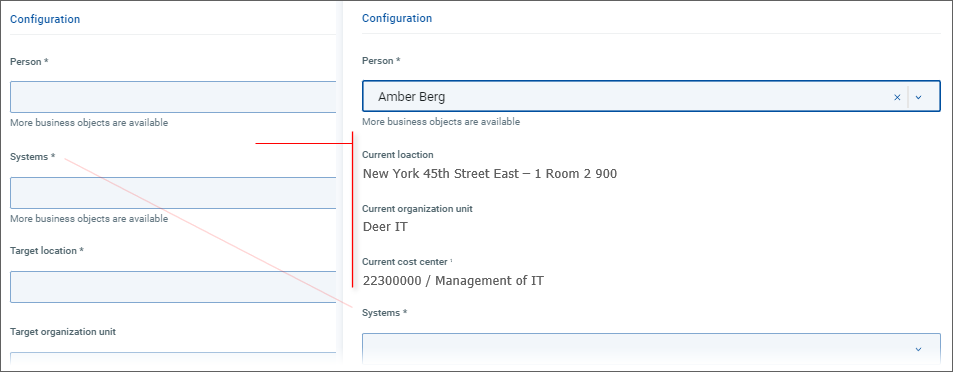Select the Configuration heading above the empty Person field
Viewport: 953px width, 372px height.
coord(45,19)
